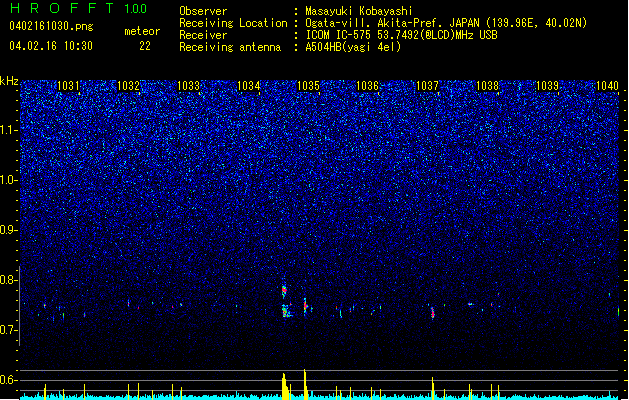Click the date stamp 04.02.16 10:30
Image resolution: width=629 pixels, height=400 pixels.
click(x=51, y=46)
